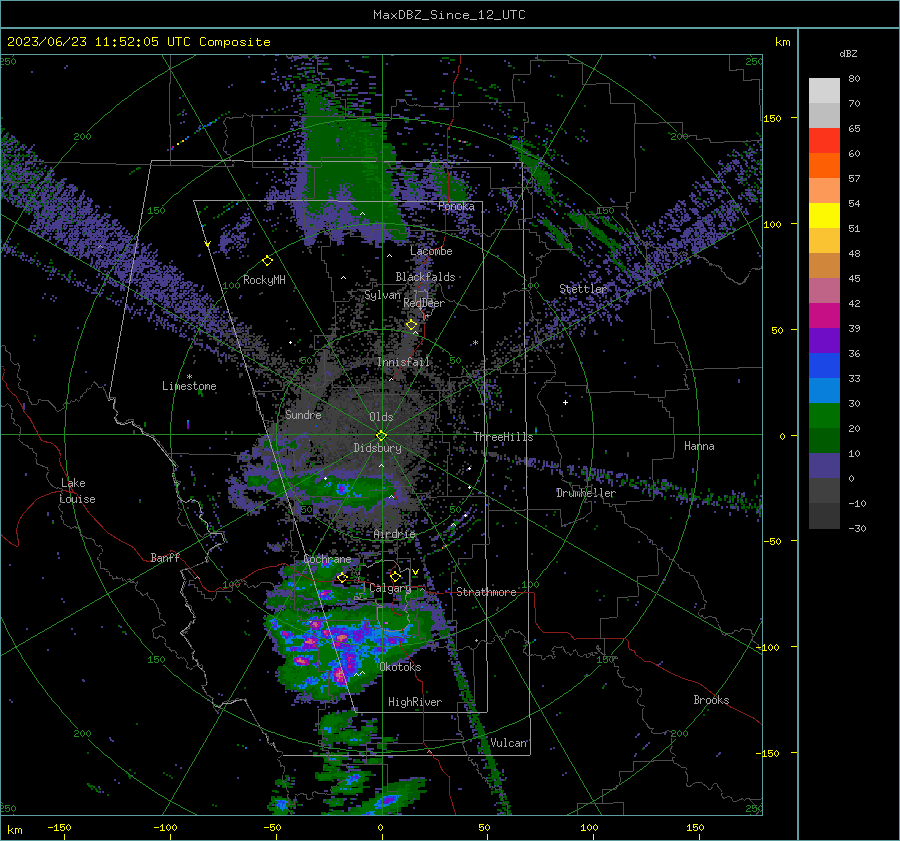900x841 pixels.
Task: Select the yellow 54-51 dBZ legend swatch
Action: pyautogui.click(x=824, y=215)
